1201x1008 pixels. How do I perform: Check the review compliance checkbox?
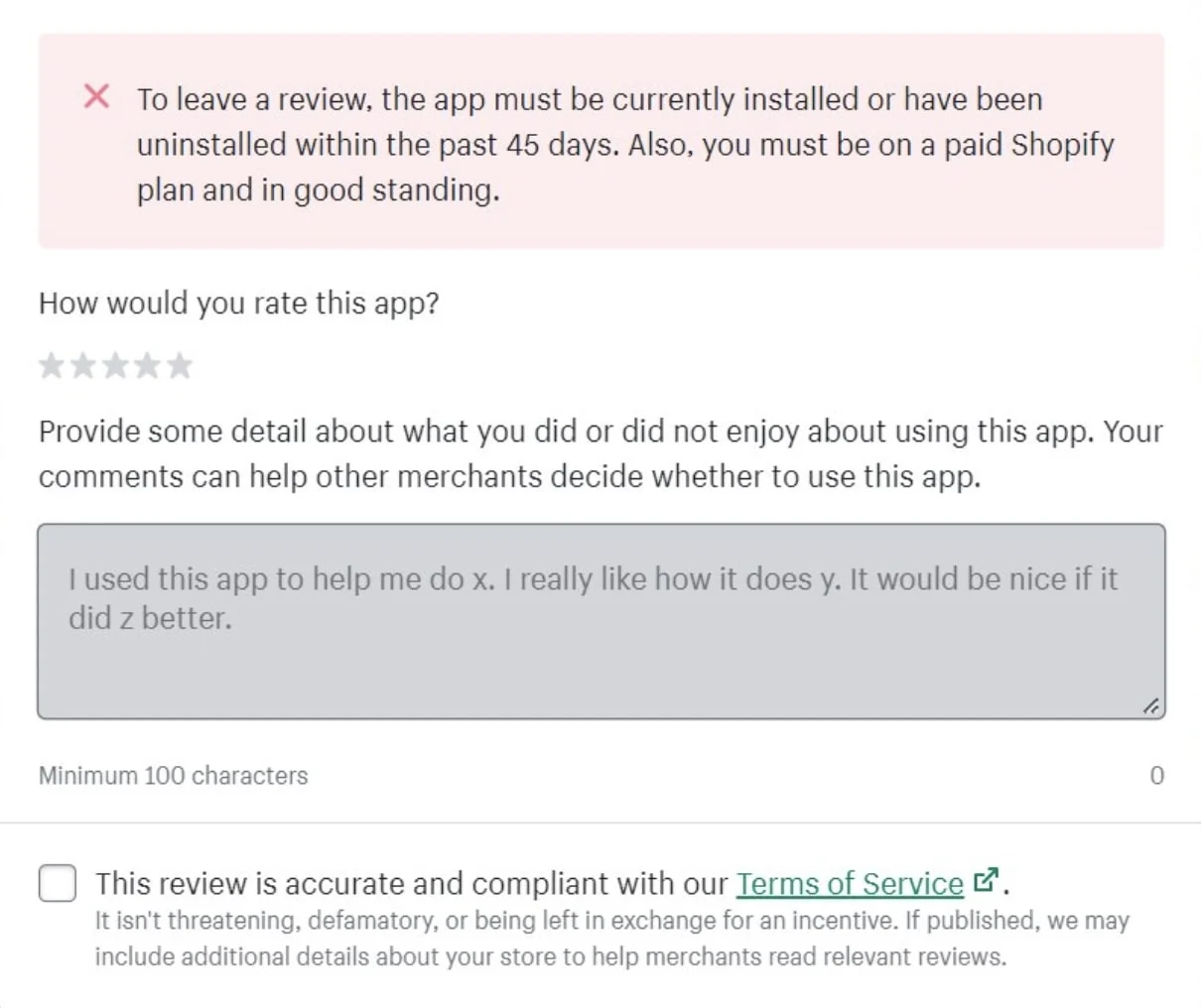coord(57,883)
